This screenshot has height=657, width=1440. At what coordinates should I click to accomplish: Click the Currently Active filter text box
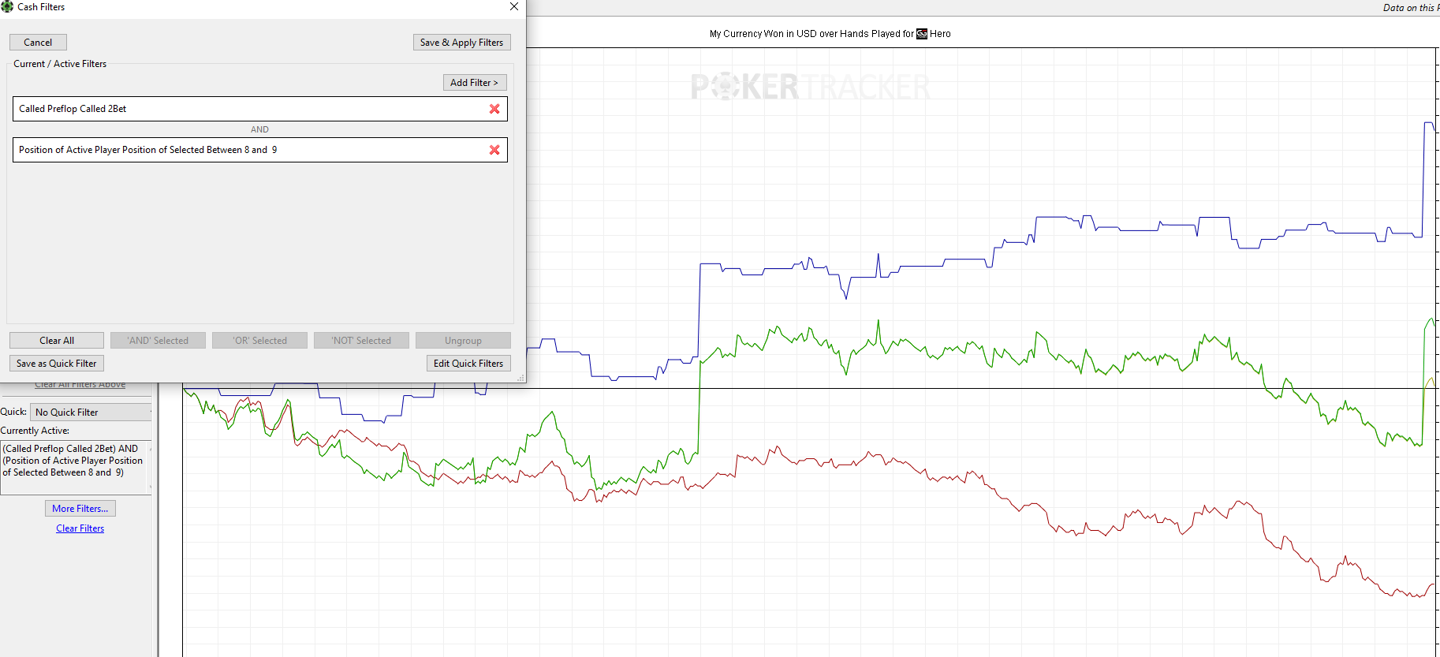[x=75, y=467]
